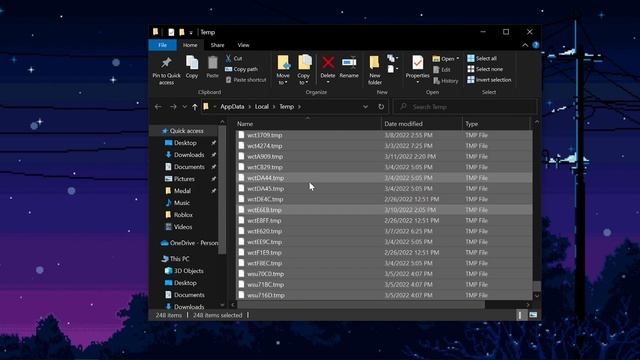Viewport: 640px width, 360px height.
Task: Click Local in address bar
Action: pyautogui.click(x=262, y=107)
